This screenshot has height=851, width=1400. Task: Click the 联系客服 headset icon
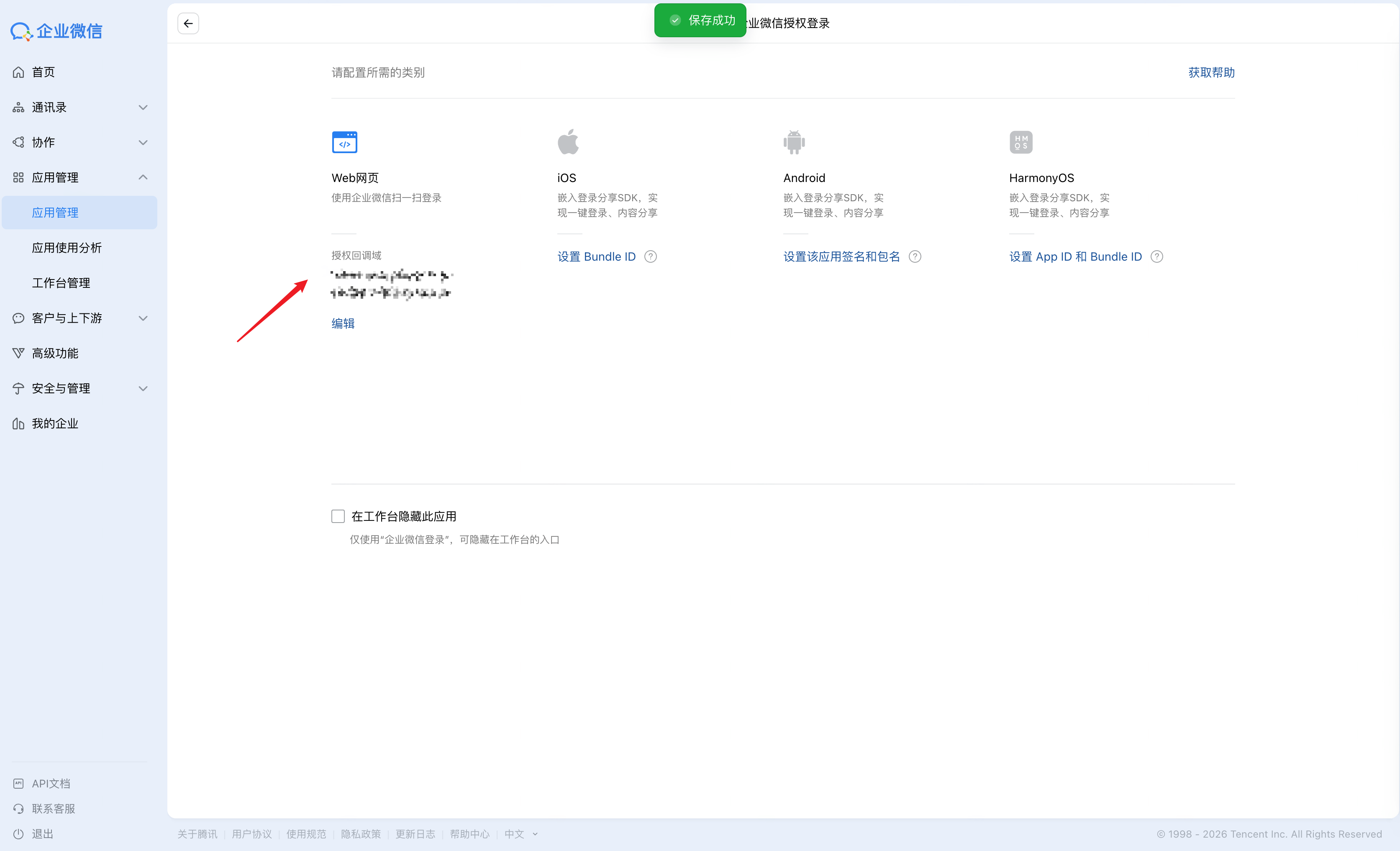18,809
